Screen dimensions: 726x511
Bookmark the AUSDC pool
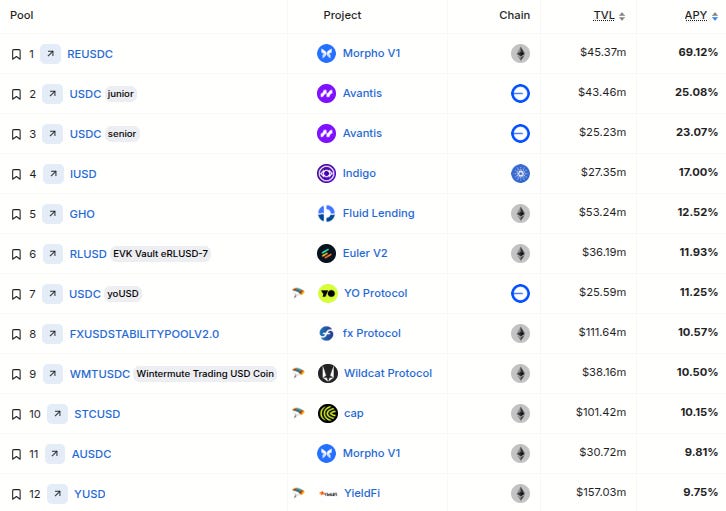[x=16, y=454]
